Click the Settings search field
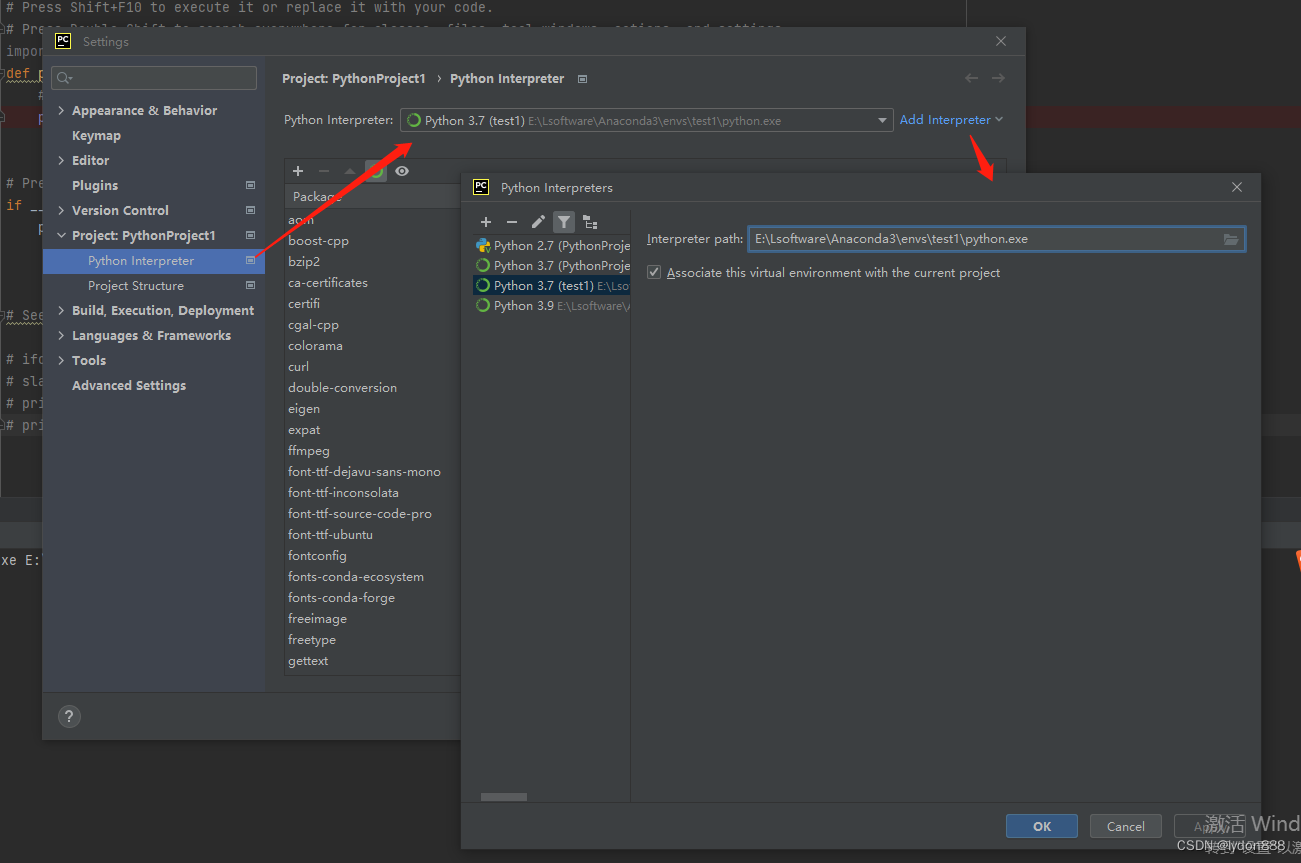This screenshot has width=1301, height=863. click(154, 78)
